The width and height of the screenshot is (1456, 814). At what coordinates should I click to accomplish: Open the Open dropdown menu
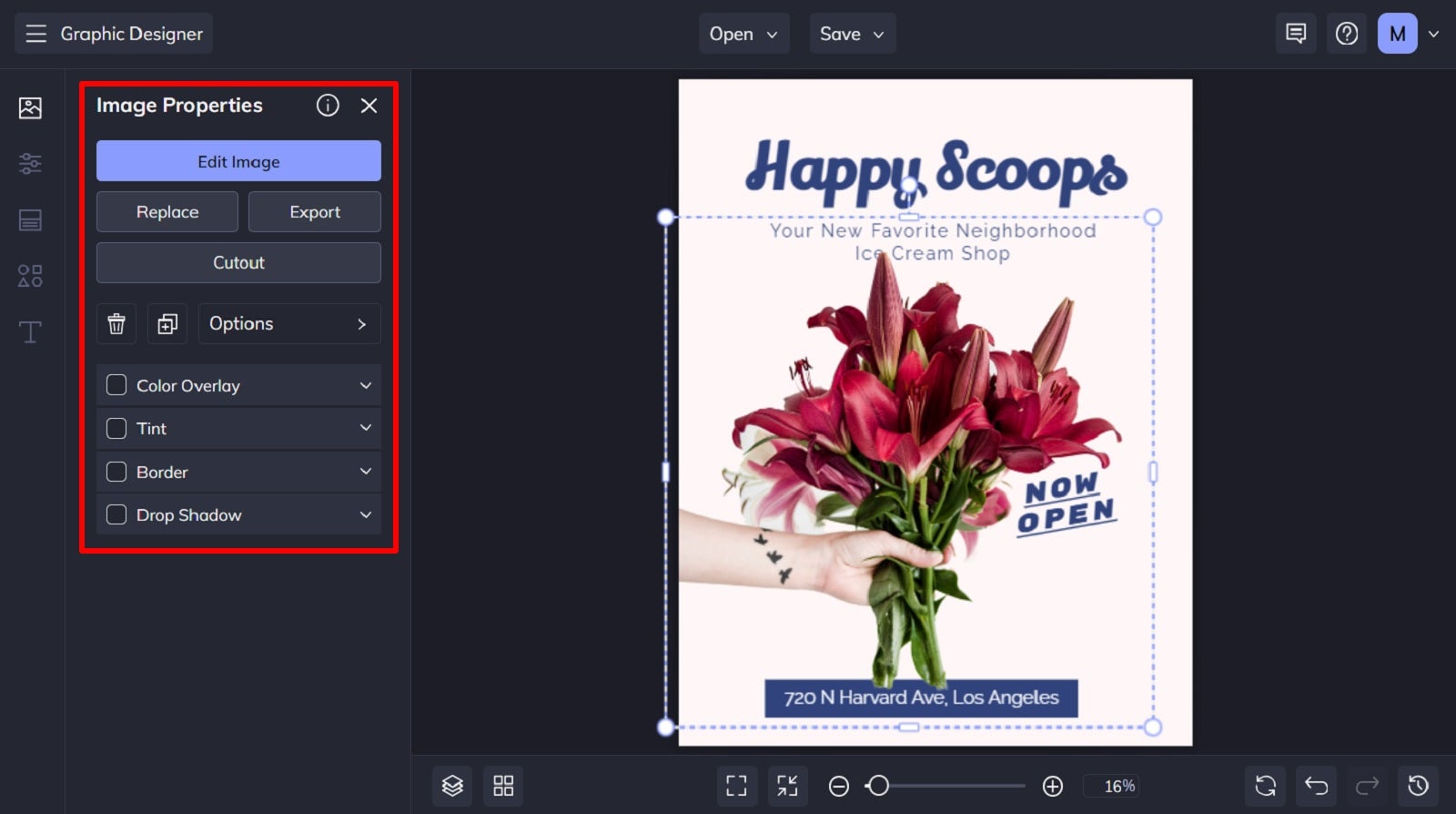coord(743,34)
